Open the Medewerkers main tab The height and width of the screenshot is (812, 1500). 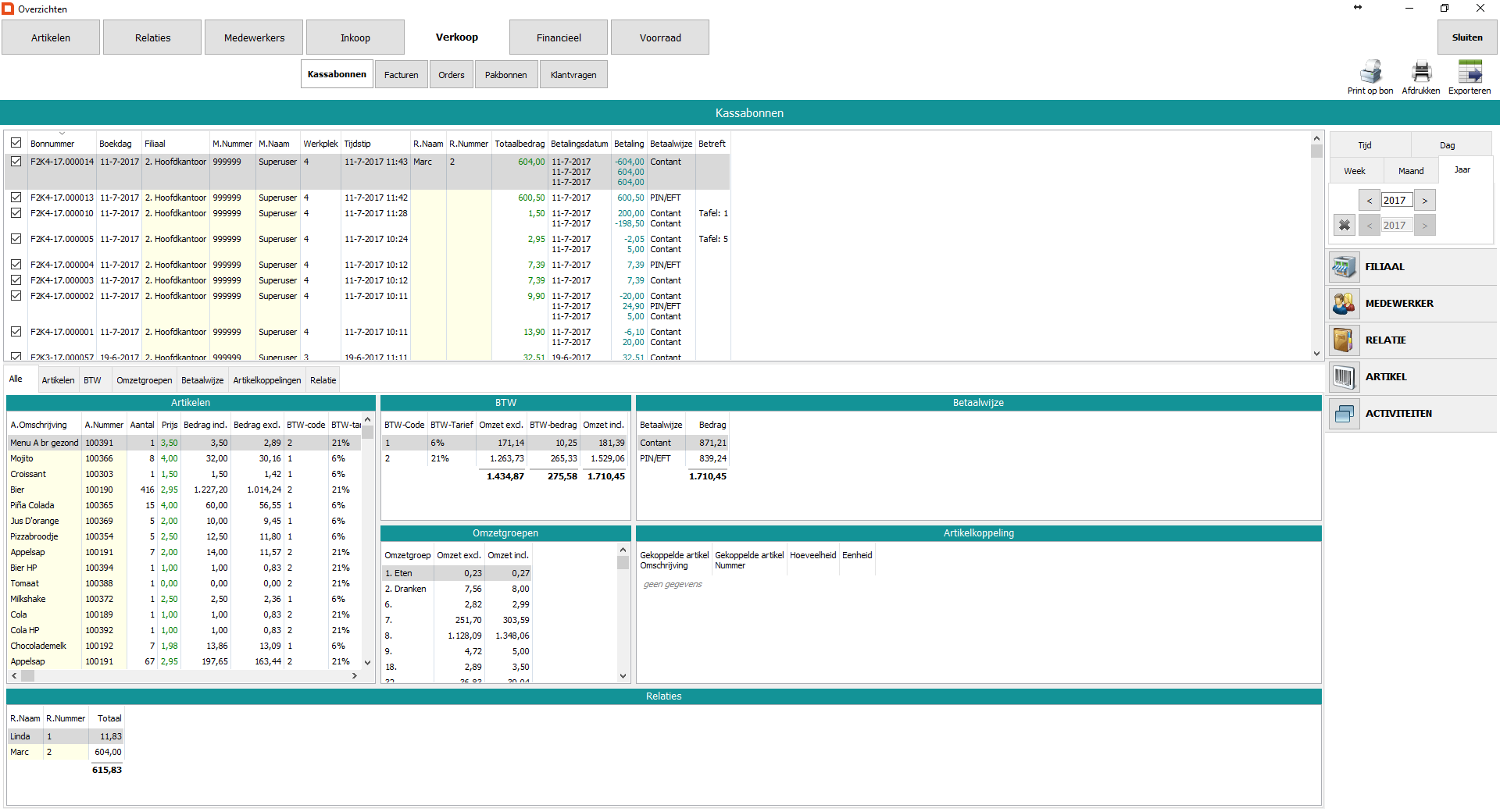254,37
